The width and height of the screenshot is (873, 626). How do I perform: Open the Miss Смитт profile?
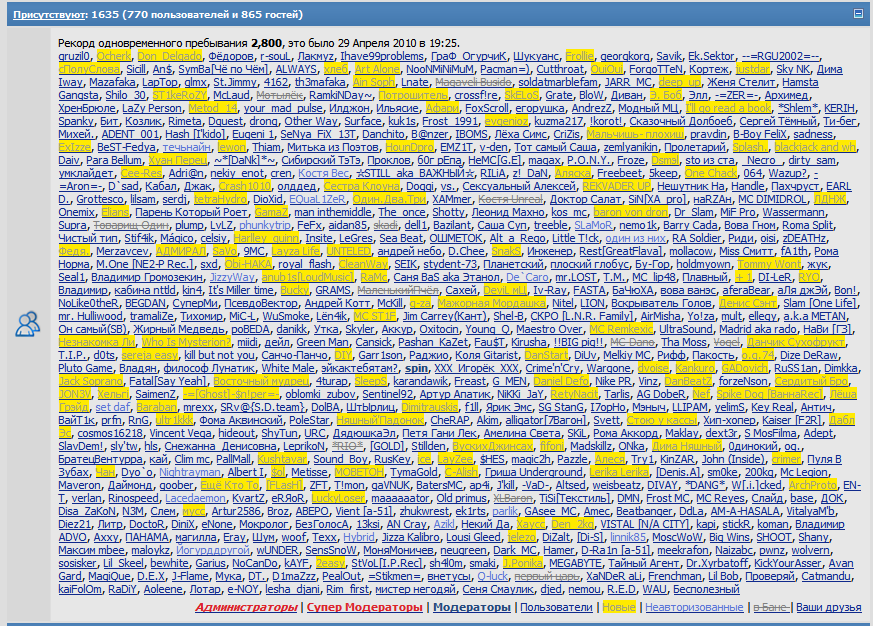pyautogui.click(x=746, y=251)
